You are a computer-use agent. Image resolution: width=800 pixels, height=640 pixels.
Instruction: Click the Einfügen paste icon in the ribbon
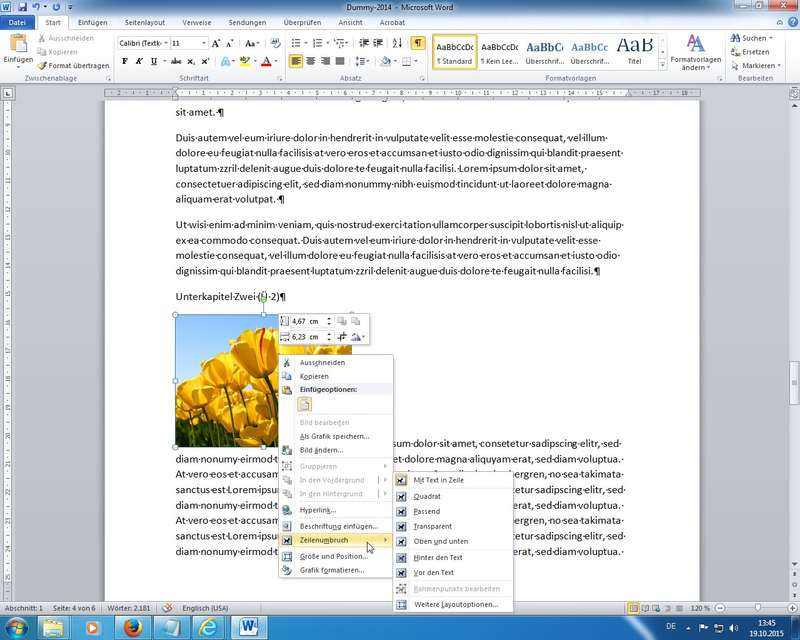click(x=18, y=47)
